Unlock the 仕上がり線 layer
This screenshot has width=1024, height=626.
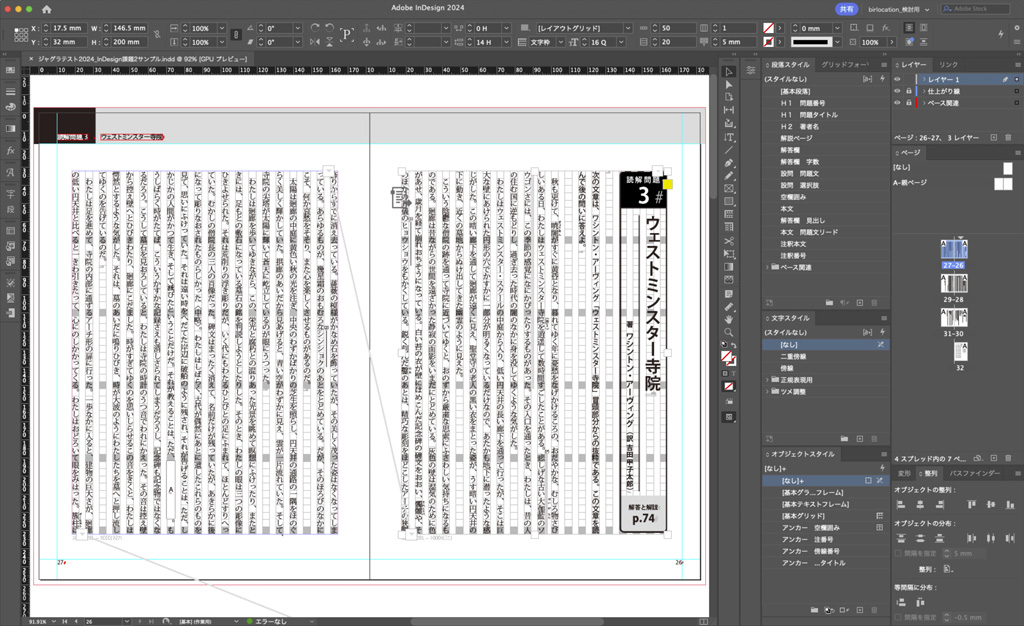(x=908, y=91)
